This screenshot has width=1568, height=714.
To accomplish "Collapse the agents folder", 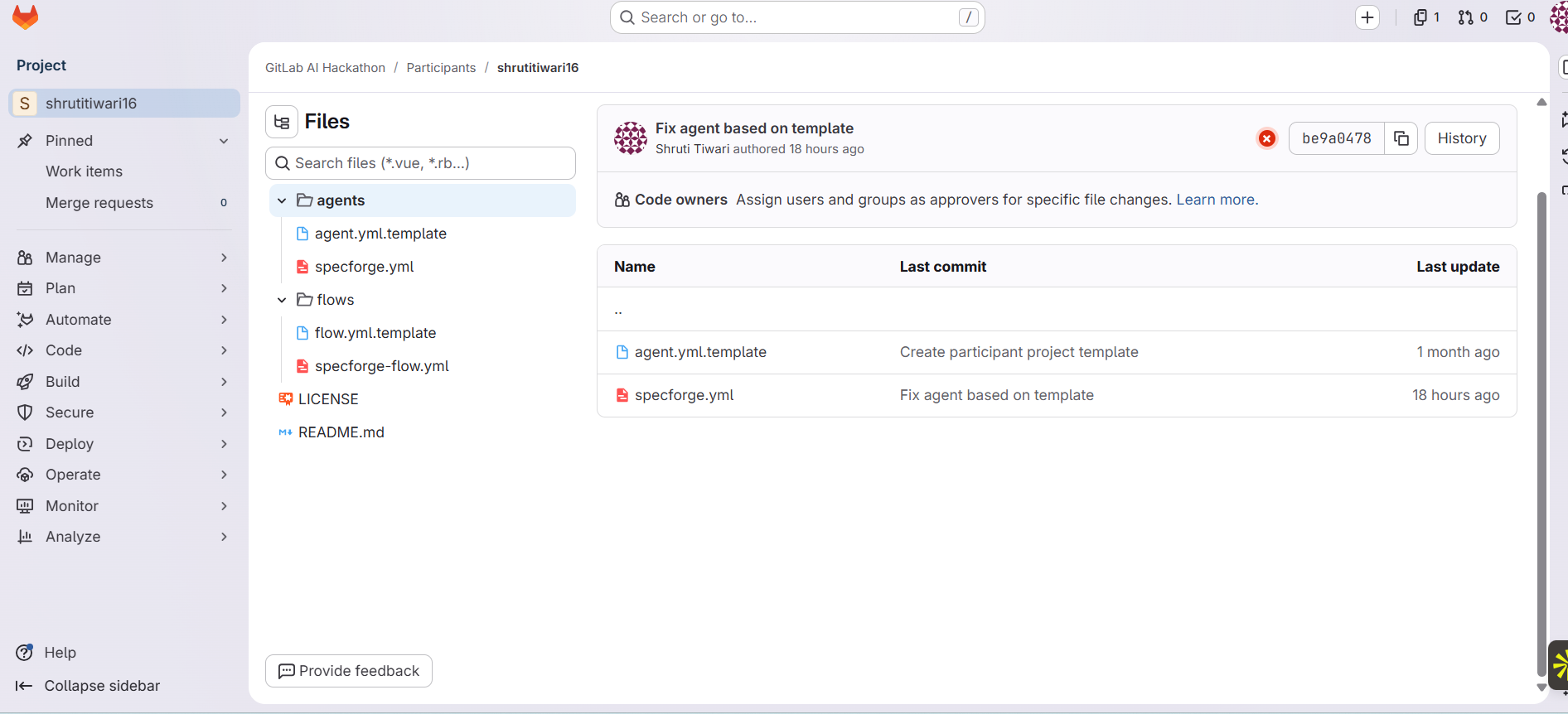I will [282, 200].
